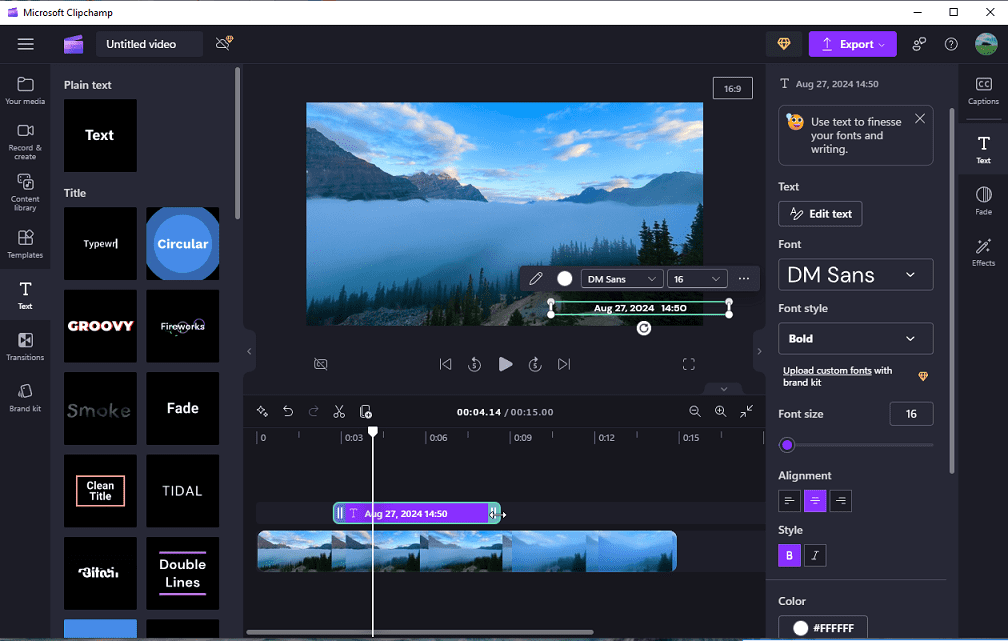The image size is (1008, 641).
Task: Open Brand kit sidebar tab
Action: point(25,398)
